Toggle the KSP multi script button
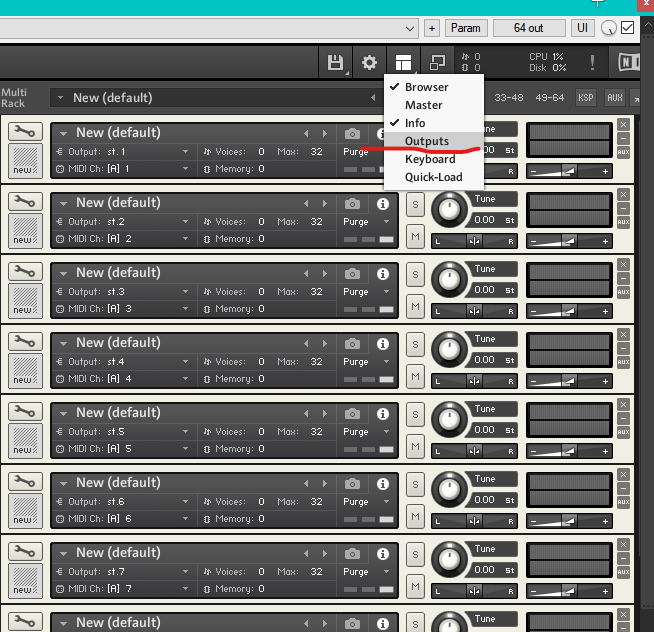The width and height of the screenshot is (654, 632). point(586,98)
